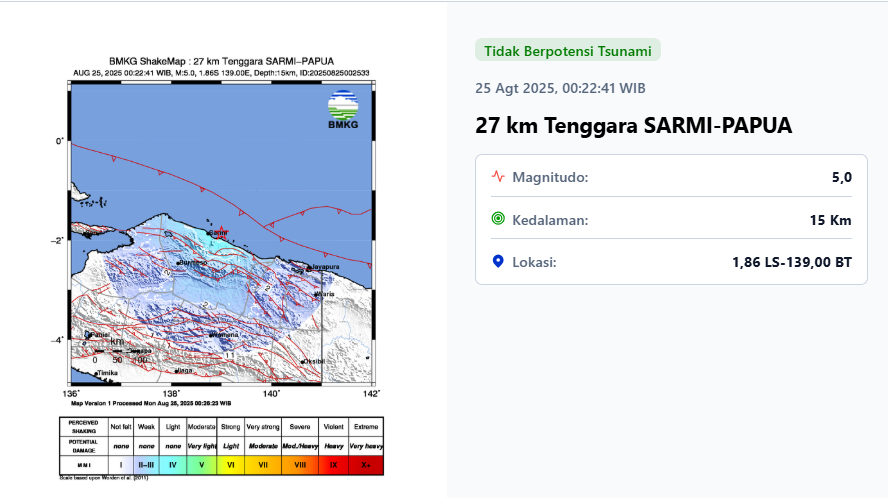Viewport: 888px width, 498px height.
Task: Open the BMKG ShakeMap image
Action: [221, 269]
